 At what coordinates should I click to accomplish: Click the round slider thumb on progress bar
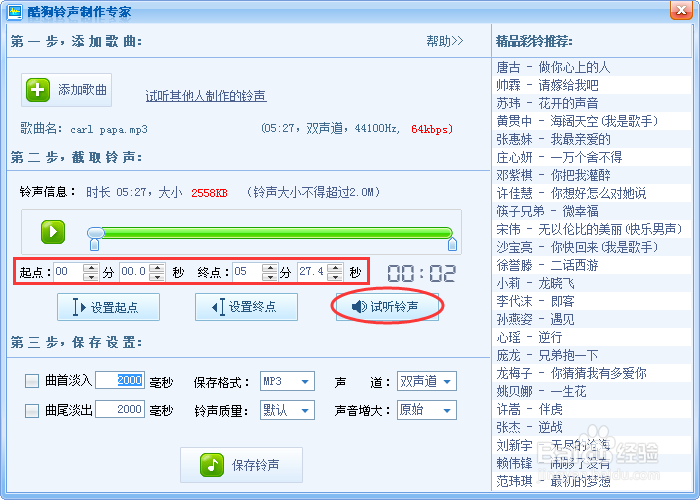point(96,233)
